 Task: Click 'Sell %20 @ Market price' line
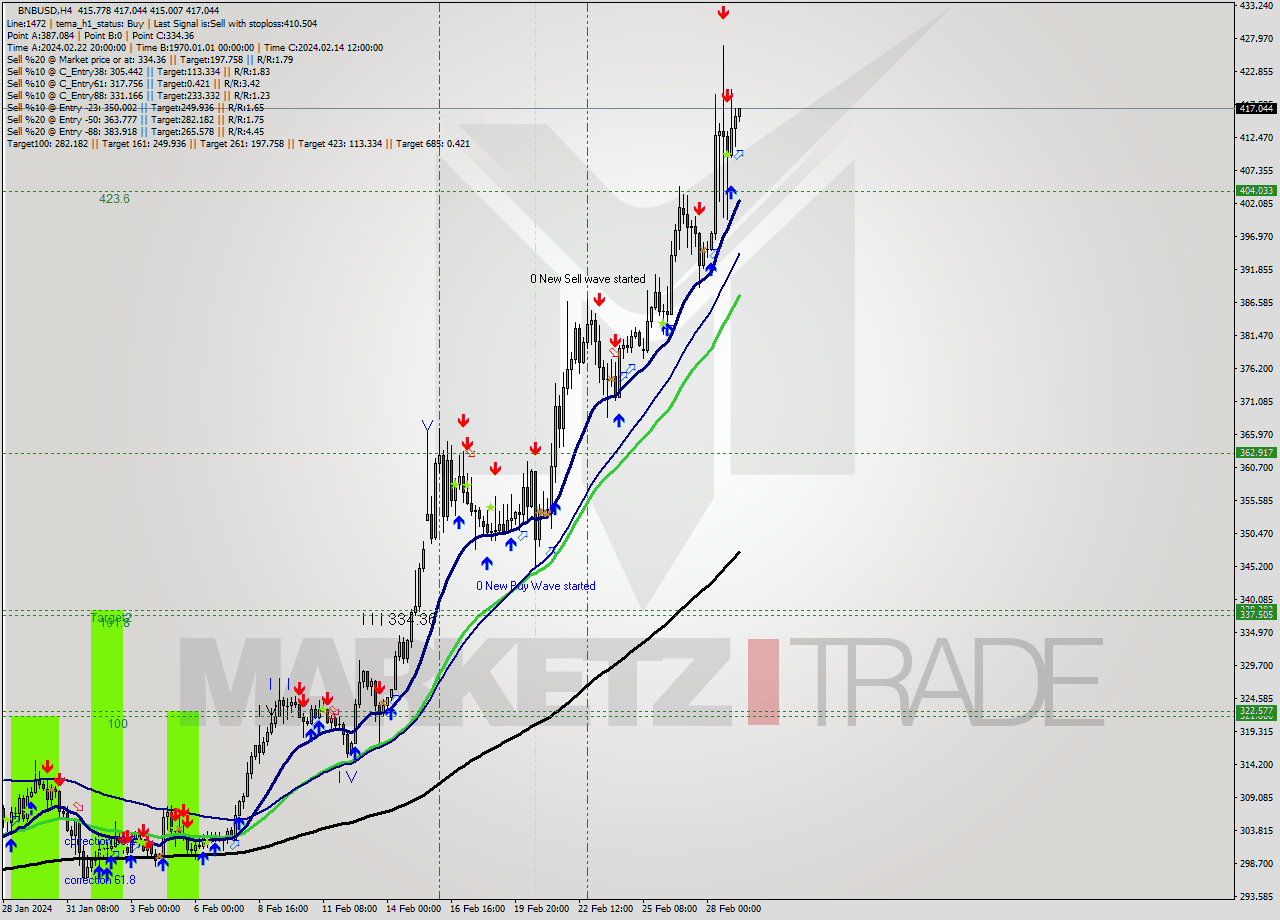pyautogui.click(x=149, y=59)
